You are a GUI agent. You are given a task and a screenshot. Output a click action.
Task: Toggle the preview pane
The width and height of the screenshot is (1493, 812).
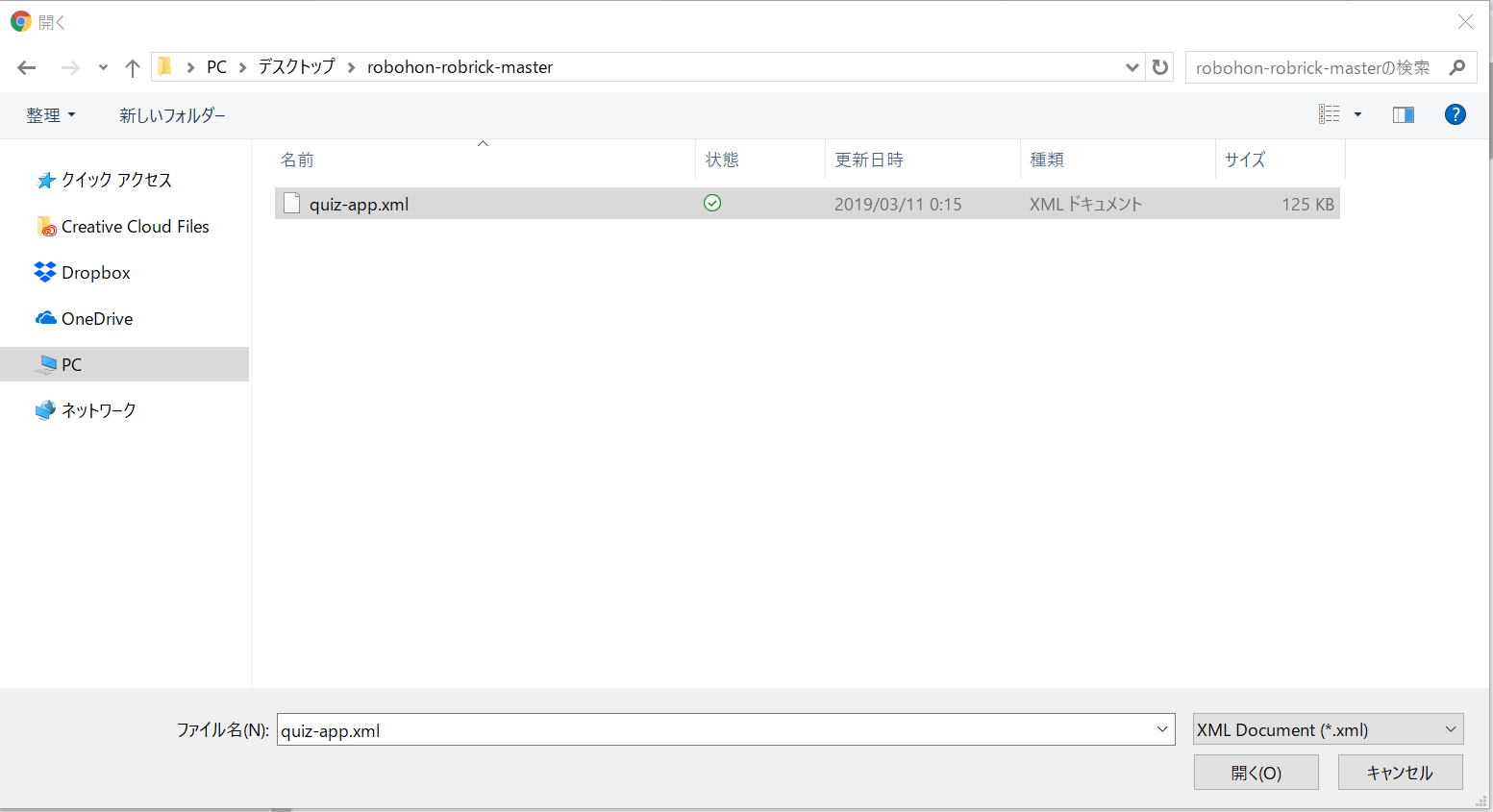click(1404, 114)
